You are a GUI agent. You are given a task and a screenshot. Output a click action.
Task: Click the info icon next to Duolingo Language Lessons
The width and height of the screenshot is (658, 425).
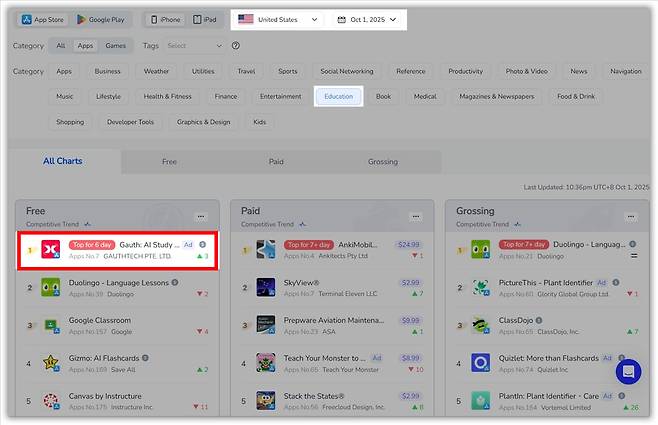pos(175,283)
